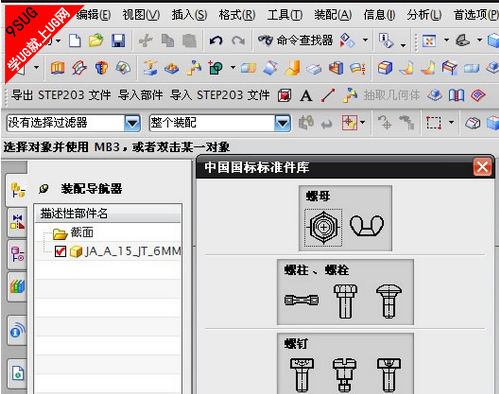Select the first screw thumbnail under 螺钉
The image size is (499, 394).
click(302, 375)
